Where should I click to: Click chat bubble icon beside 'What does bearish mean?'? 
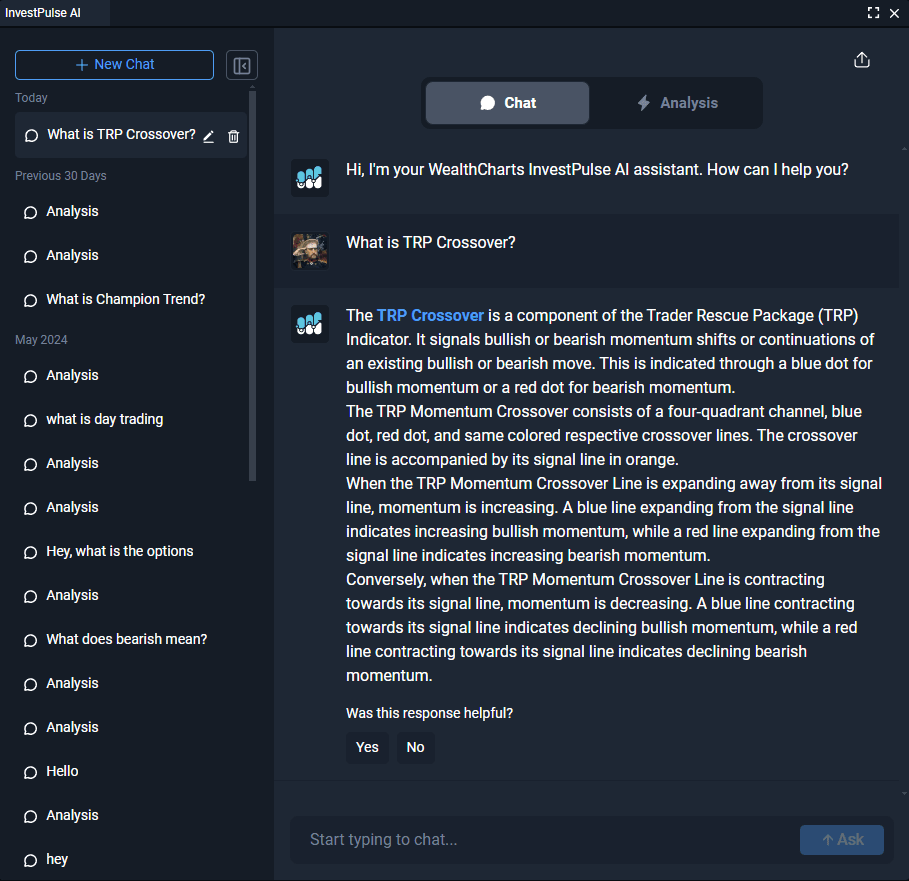pyautogui.click(x=30, y=640)
